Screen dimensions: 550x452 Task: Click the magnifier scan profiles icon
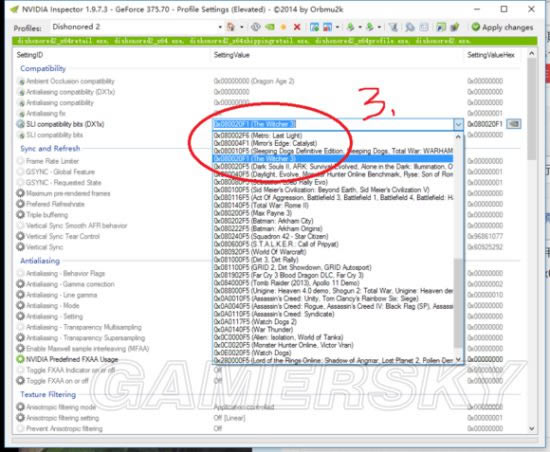(409, 27)
